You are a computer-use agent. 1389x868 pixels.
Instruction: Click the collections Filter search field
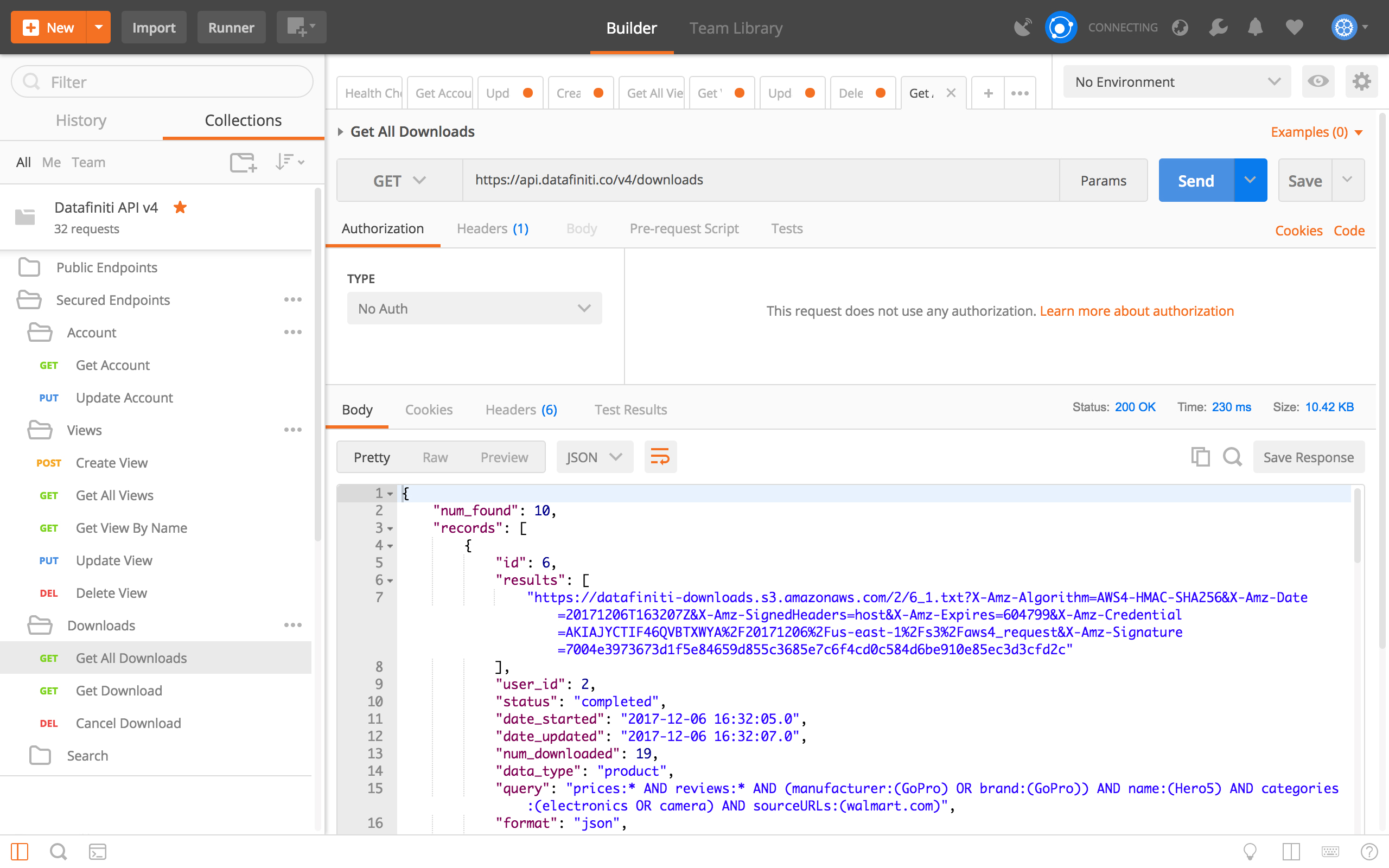click(x=162, y=81)
